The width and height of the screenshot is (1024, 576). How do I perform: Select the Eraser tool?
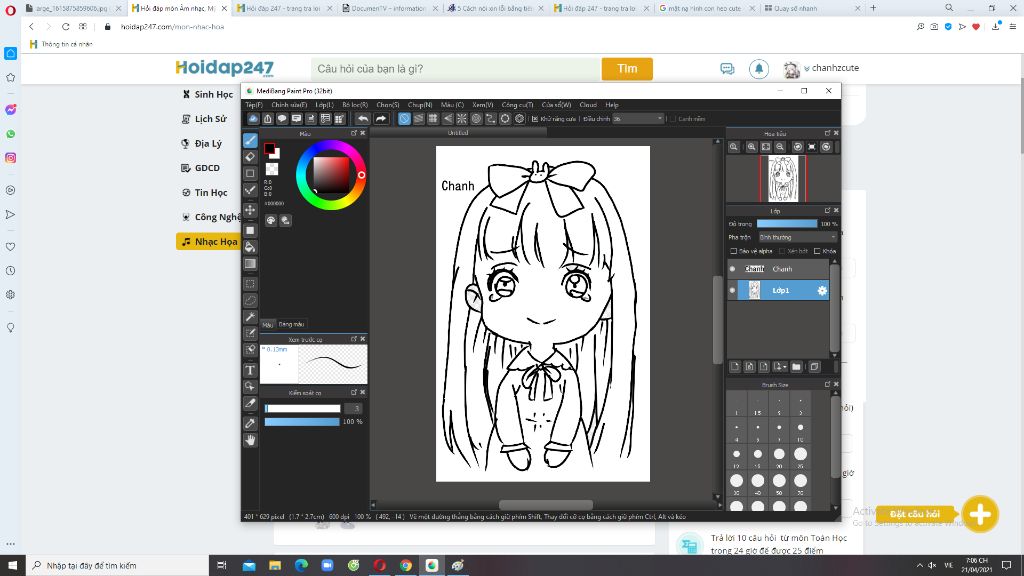pos(250,157)
